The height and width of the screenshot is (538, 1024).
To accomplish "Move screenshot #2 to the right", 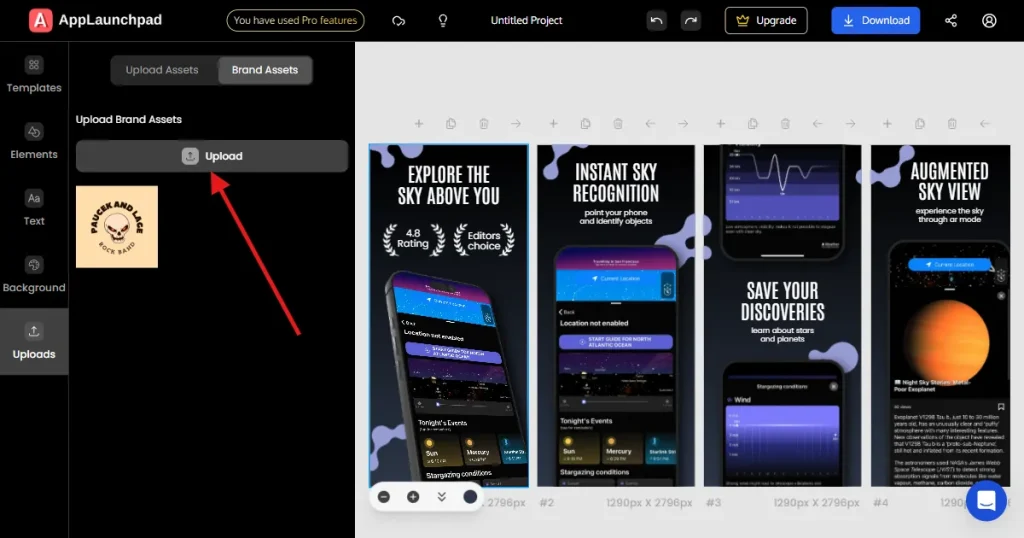I will tap(683, 123).
